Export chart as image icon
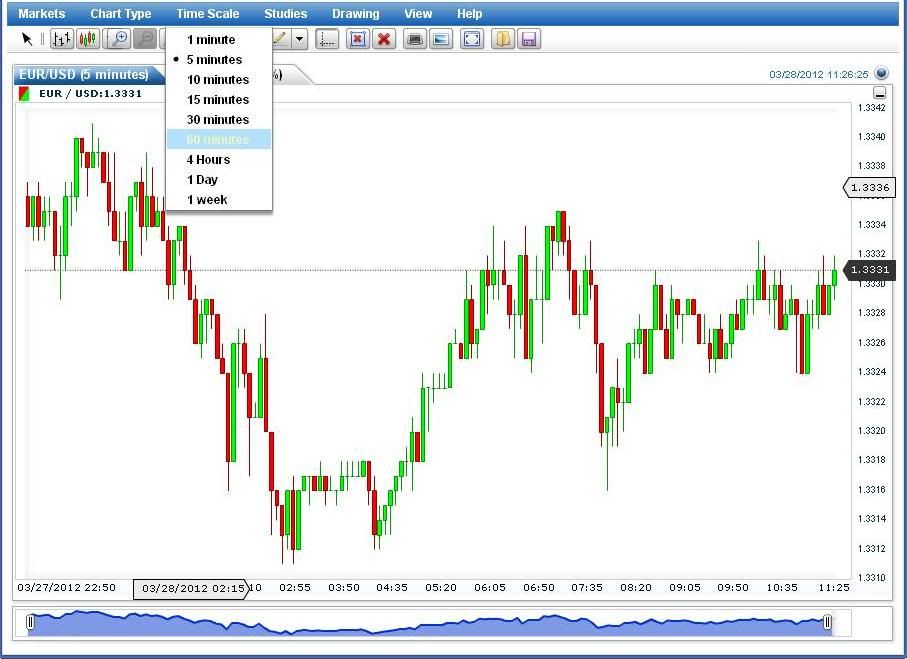907x659 pixels. 441,39
